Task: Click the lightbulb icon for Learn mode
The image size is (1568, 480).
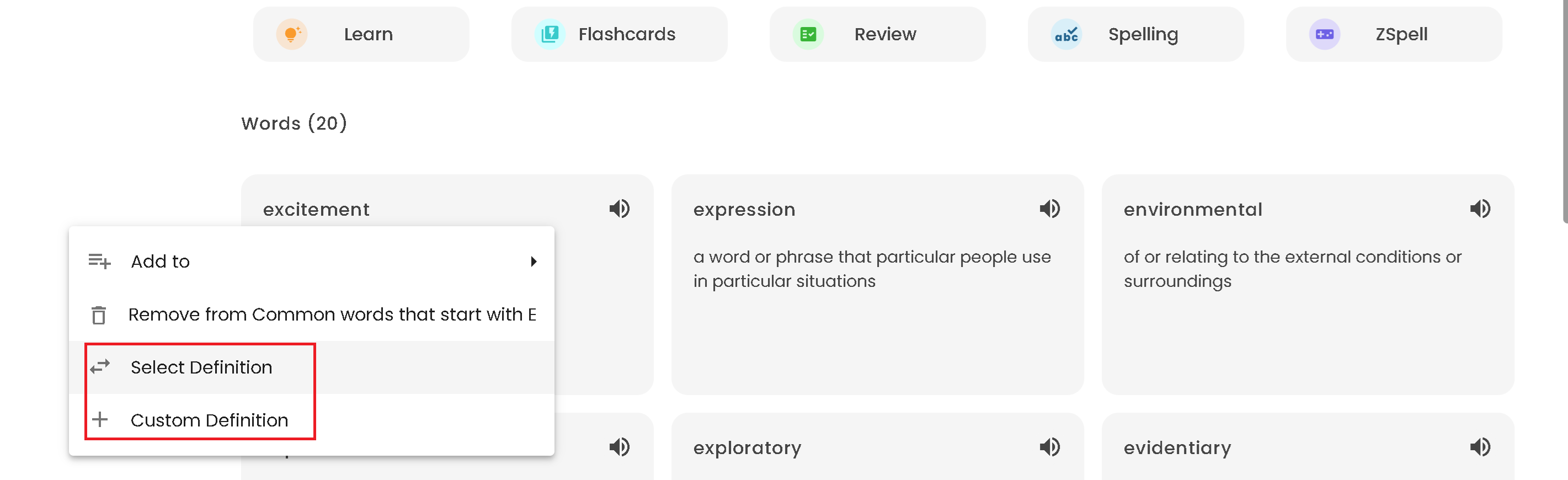Action: coord(291,34)
